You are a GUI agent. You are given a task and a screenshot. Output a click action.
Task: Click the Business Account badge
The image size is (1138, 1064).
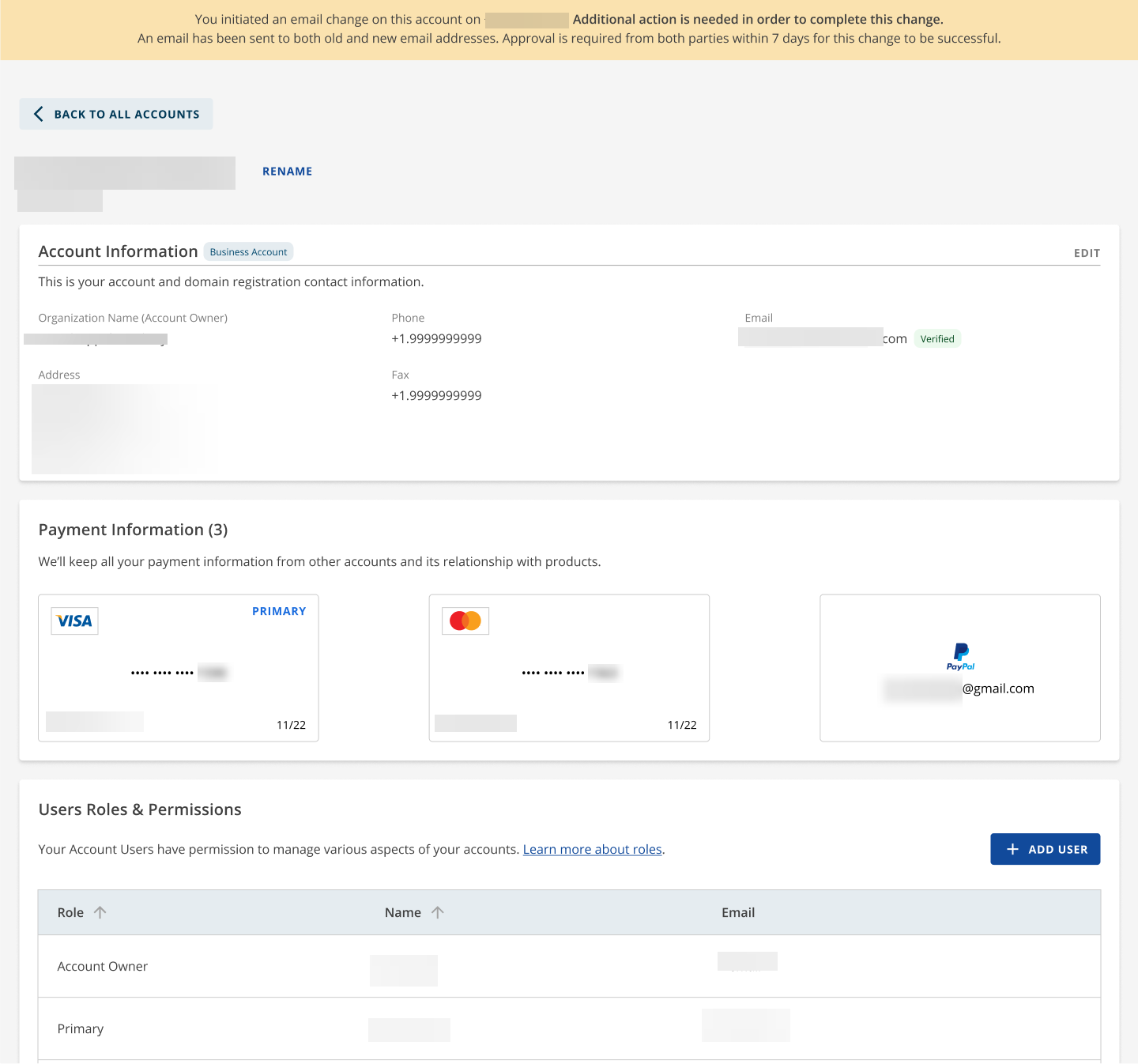[x=248, y=252]
